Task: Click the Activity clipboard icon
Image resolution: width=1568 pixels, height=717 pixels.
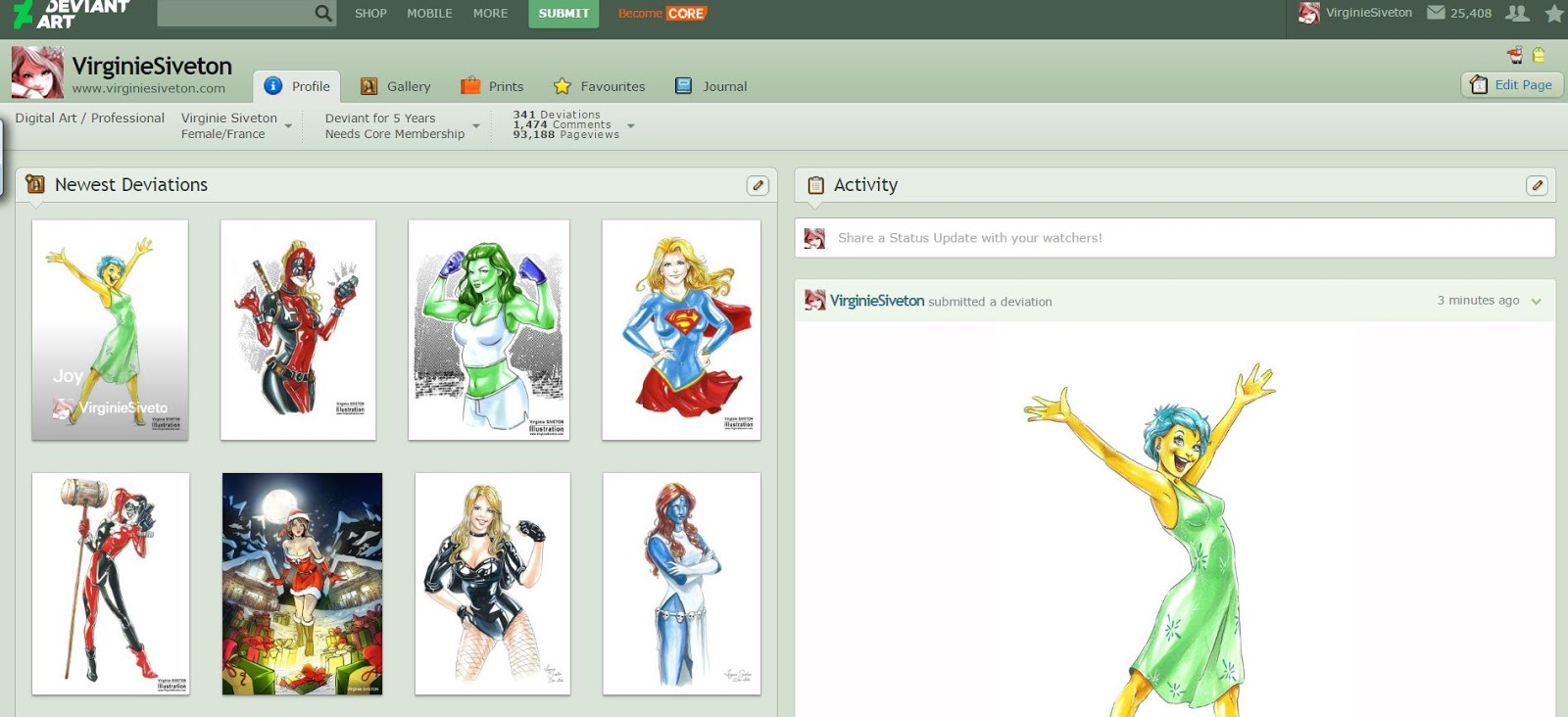Action: [x=815, y=185]
